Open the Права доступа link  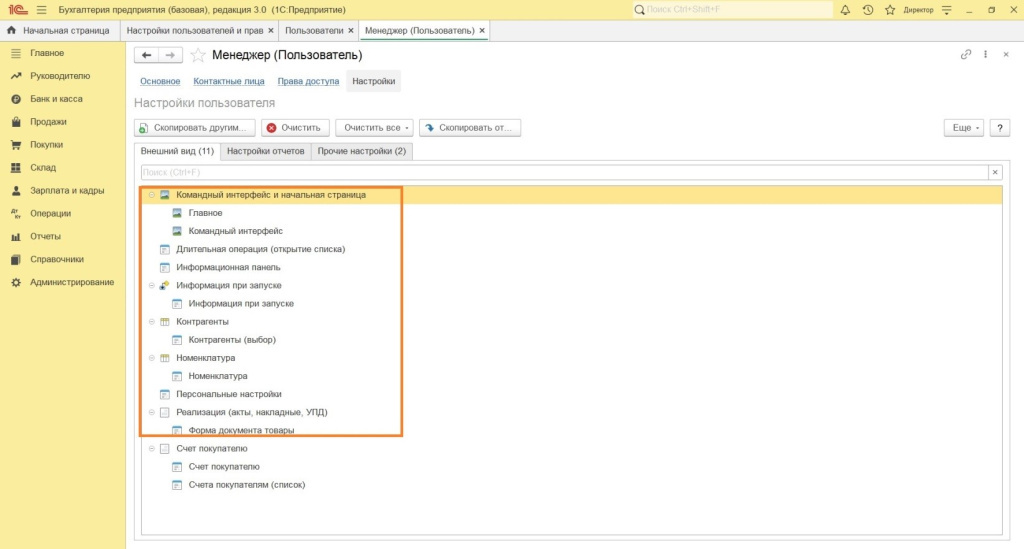pyautogui.click(x=308, y=81)
